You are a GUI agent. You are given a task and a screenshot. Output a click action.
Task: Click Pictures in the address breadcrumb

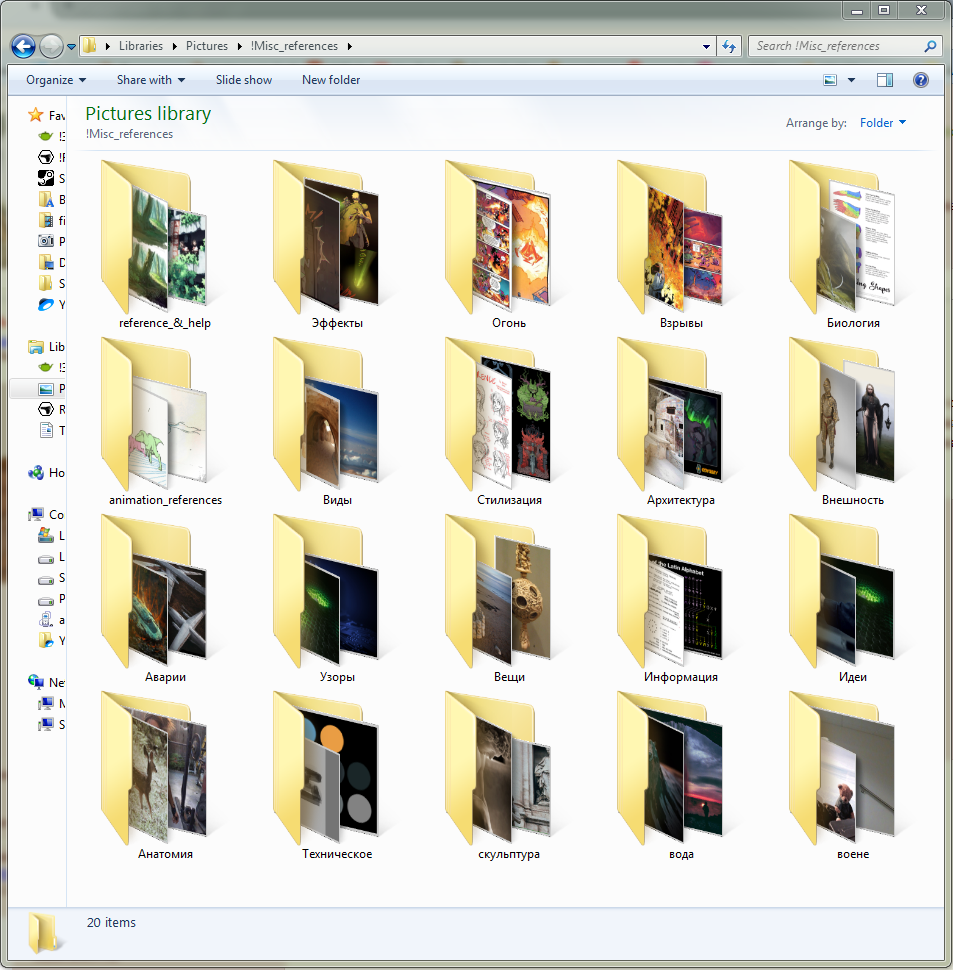tap(206, 46)
